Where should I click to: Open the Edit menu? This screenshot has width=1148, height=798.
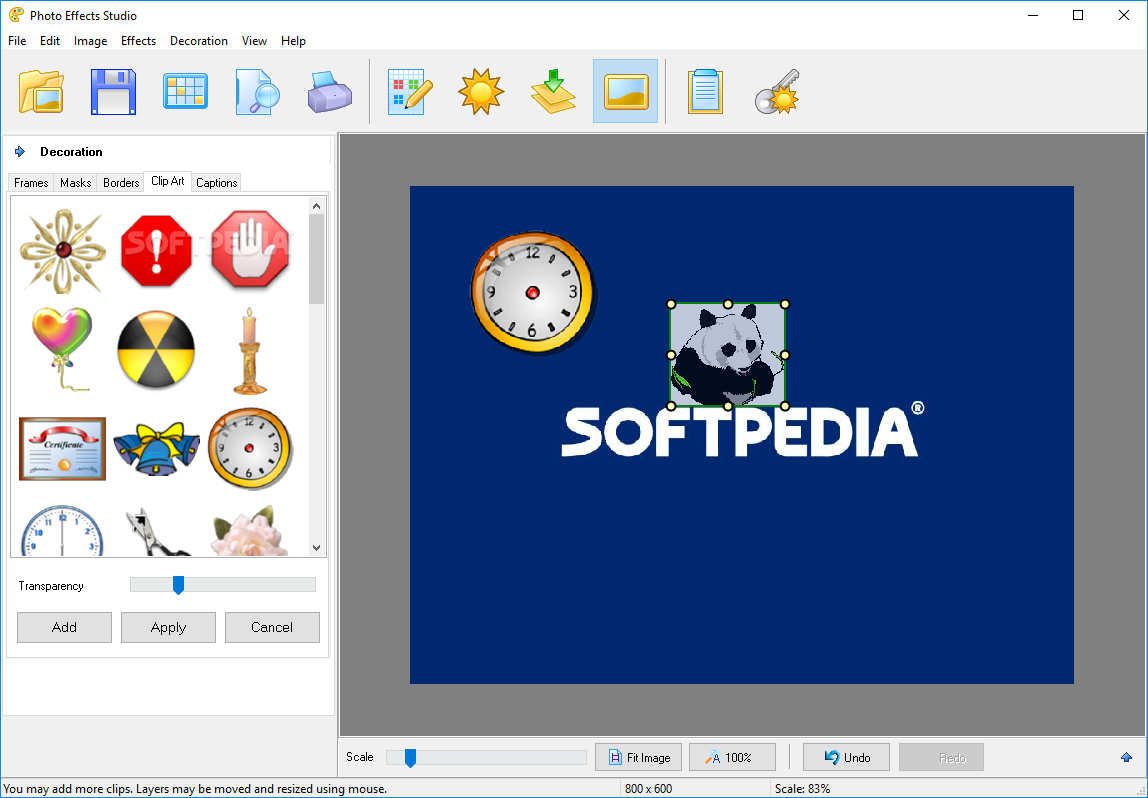50,41
